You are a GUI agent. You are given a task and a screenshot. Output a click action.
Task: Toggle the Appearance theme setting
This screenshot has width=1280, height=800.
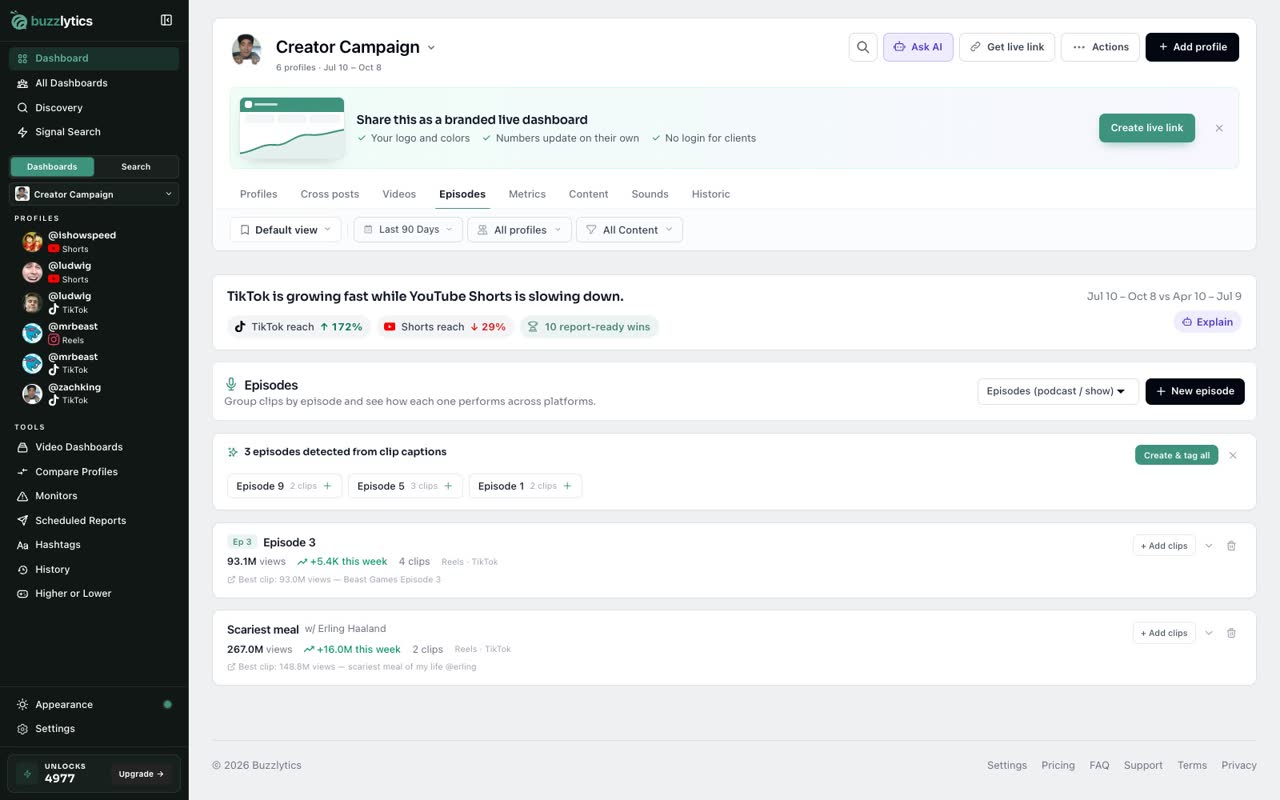pos(94,705)
